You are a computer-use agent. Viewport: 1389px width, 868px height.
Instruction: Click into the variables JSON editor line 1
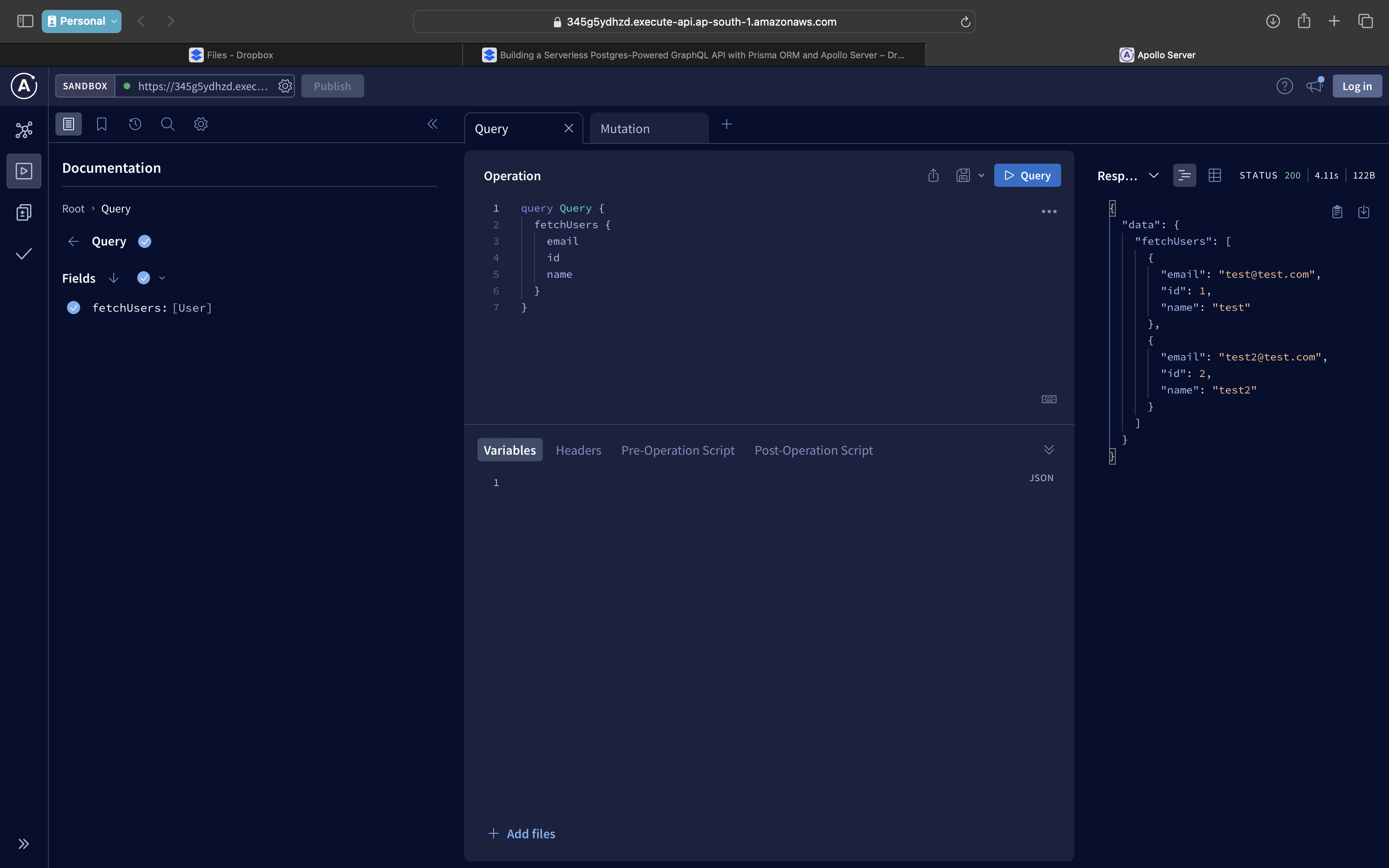769,482
